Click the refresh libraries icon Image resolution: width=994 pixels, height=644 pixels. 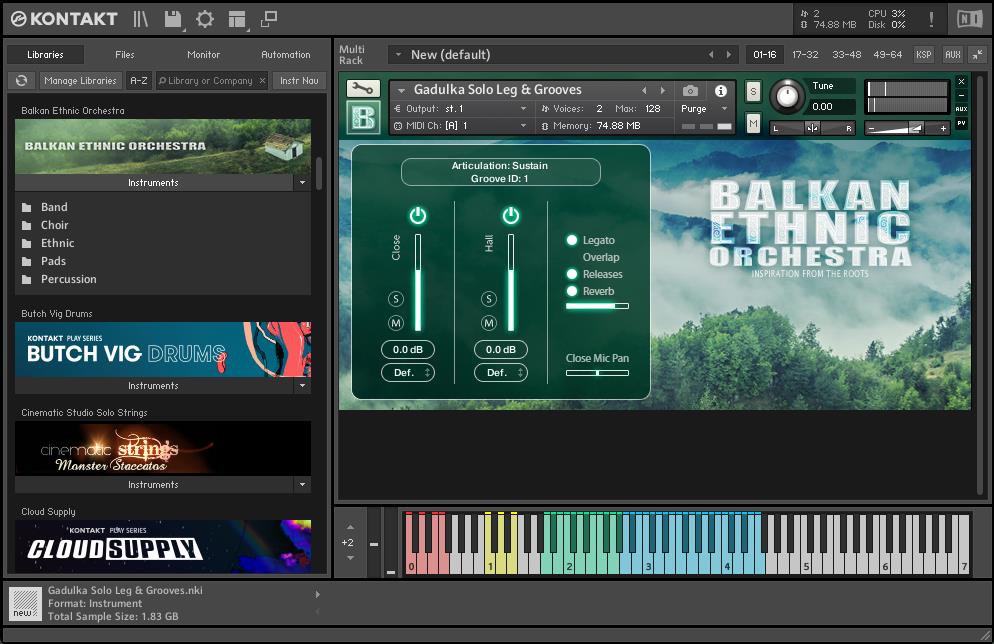tap(21, 81)
